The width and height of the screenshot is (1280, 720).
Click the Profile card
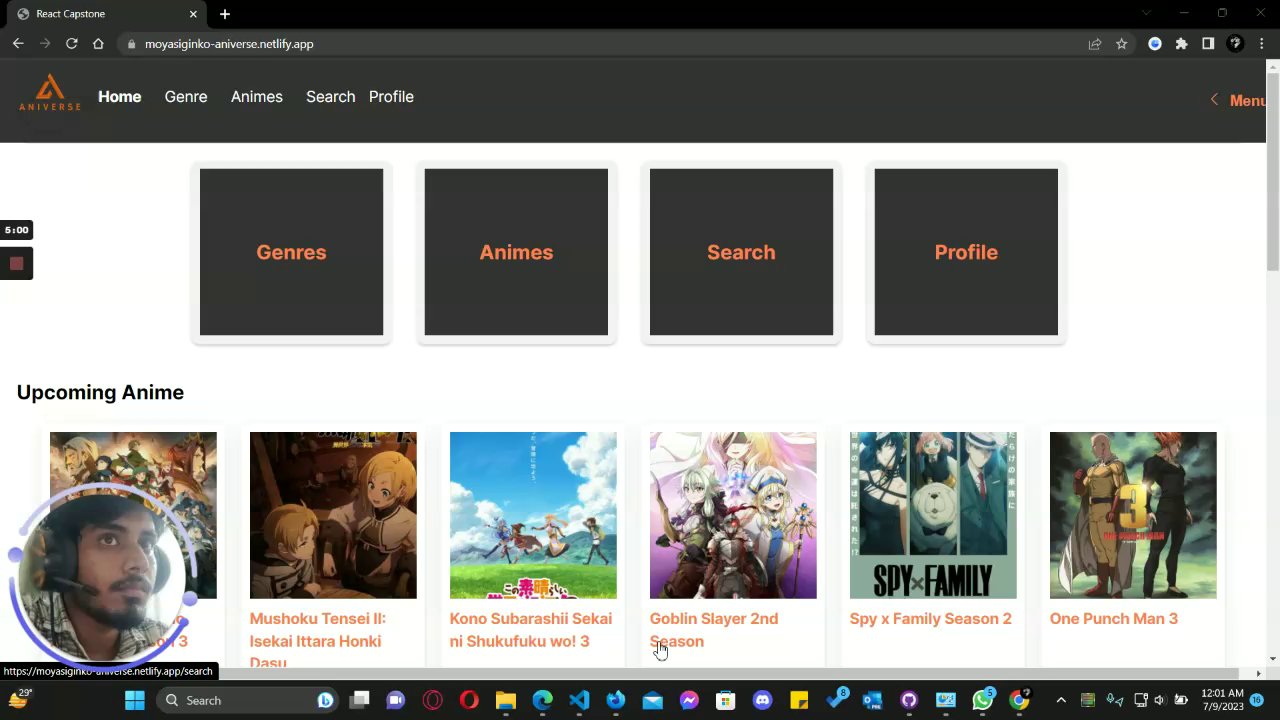tap(966, 252)
